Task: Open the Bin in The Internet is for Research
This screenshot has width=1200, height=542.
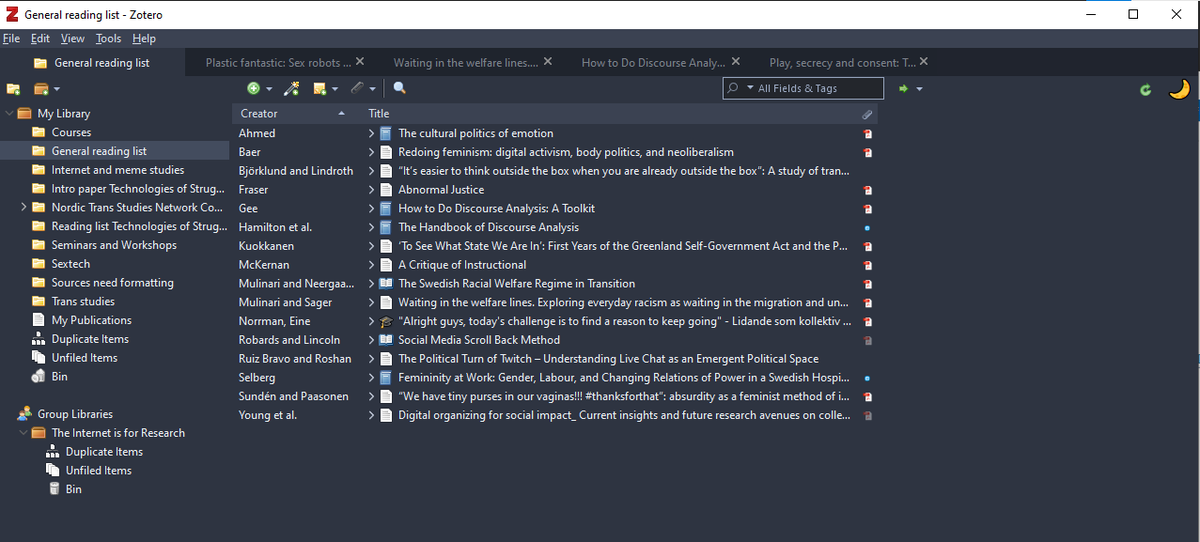Action: pyautogui.click(x=73, y=489)
